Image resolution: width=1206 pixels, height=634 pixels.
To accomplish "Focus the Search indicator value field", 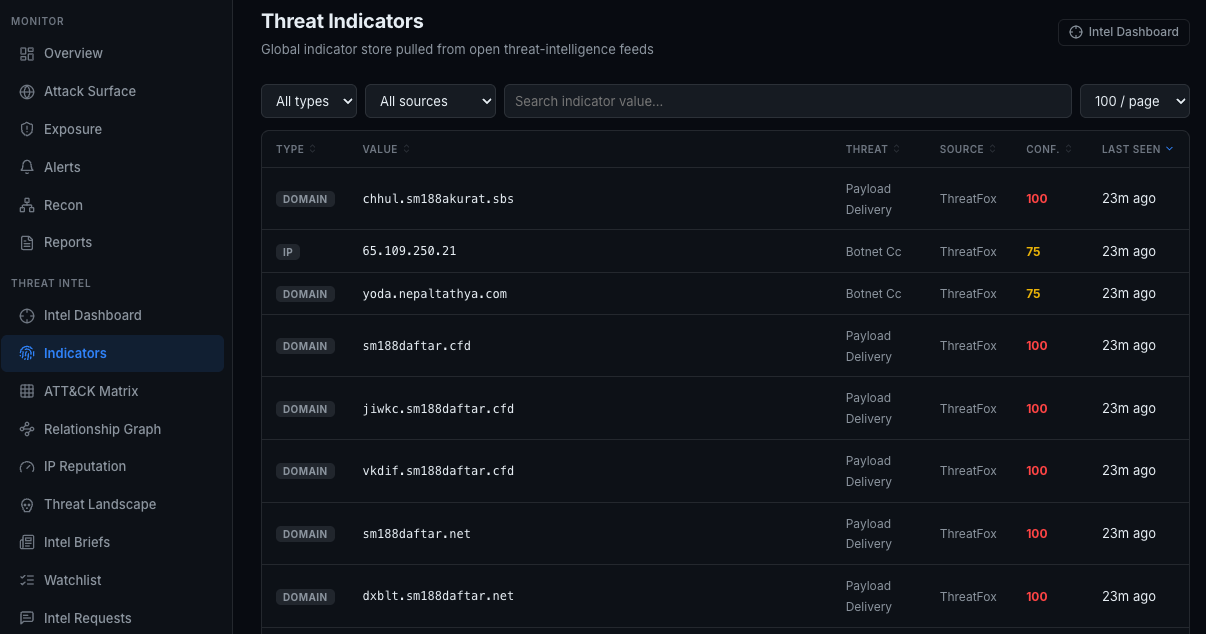I will tap(788, 101).
